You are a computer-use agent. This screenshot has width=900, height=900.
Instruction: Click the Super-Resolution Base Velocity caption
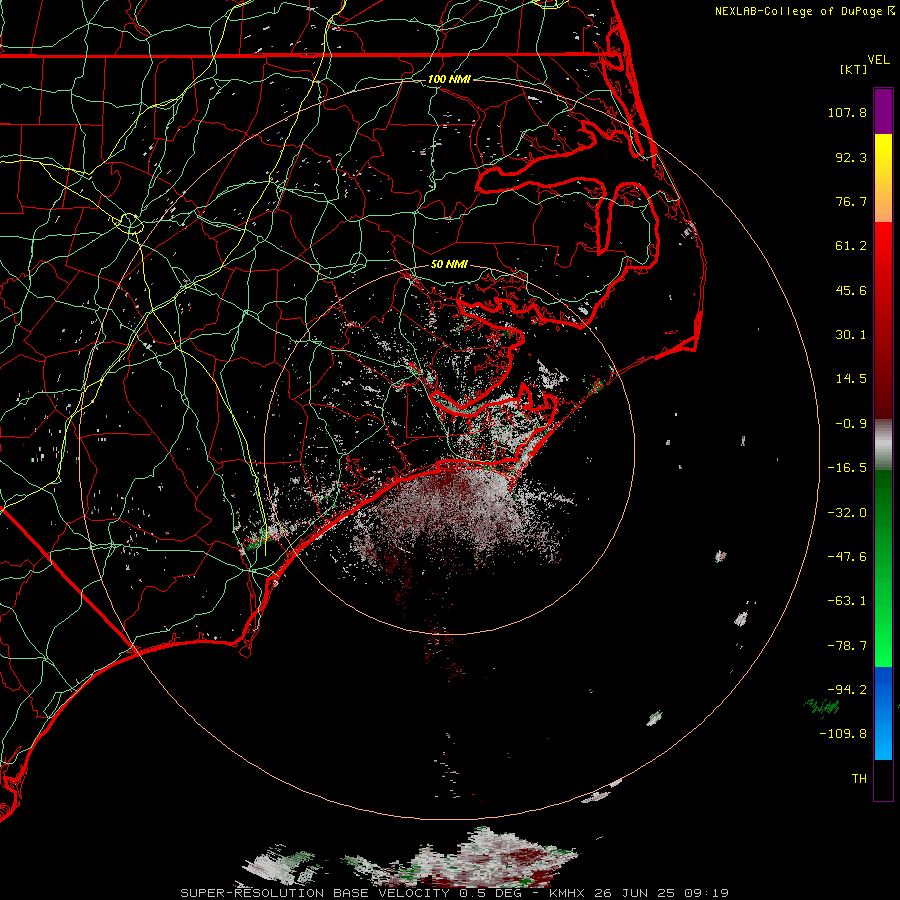tap(454, 893)
